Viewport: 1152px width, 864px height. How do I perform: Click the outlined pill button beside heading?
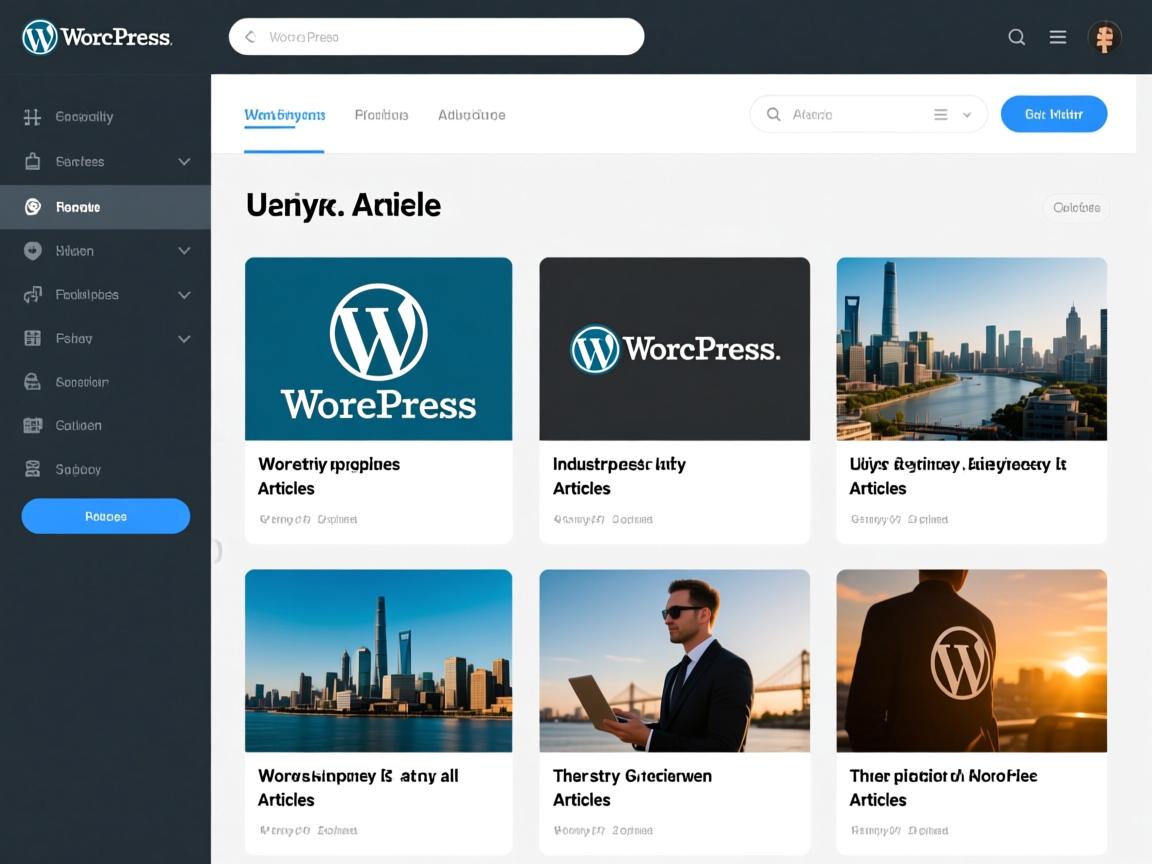(1076, 207)
